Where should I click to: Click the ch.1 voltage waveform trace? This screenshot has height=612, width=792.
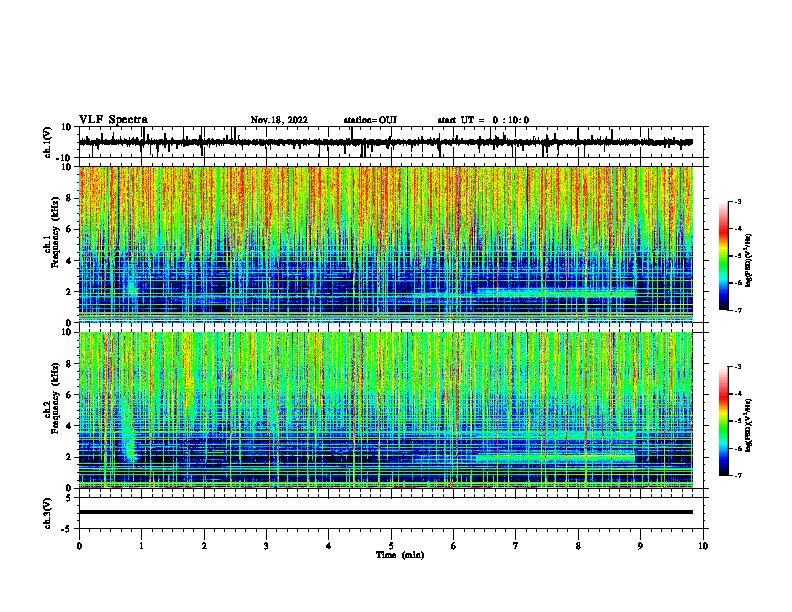386,142
